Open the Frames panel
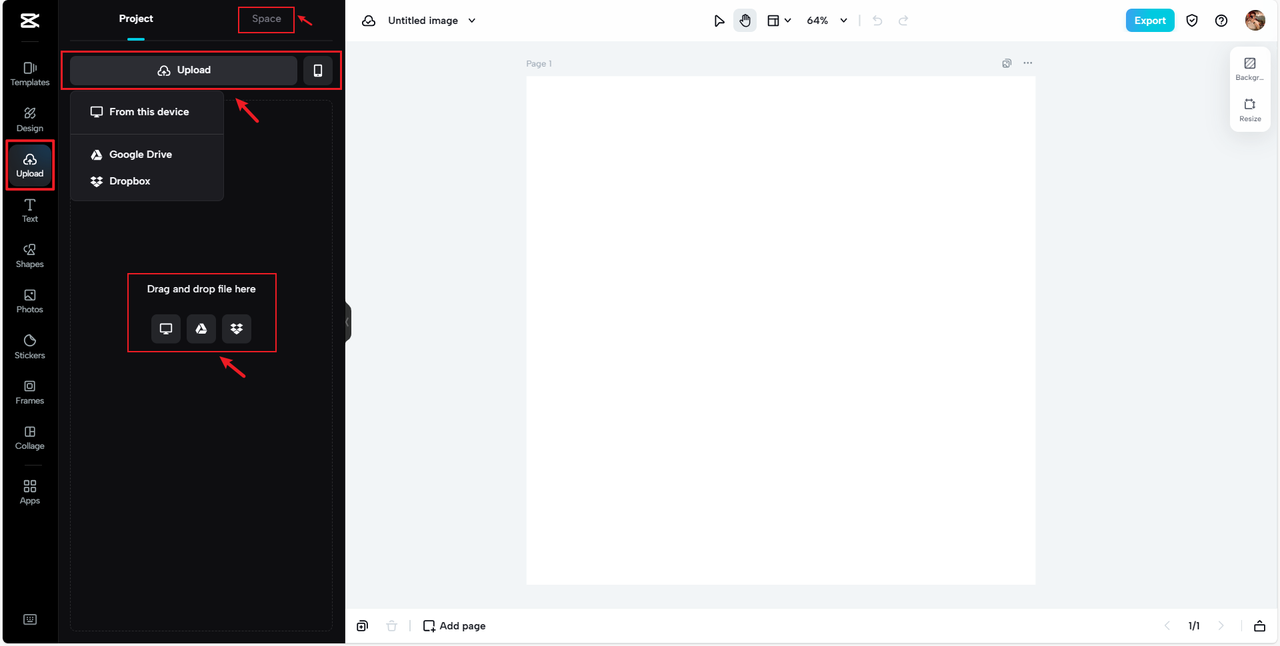This screenshot has height=646, width=1280. tap(30, 392)
